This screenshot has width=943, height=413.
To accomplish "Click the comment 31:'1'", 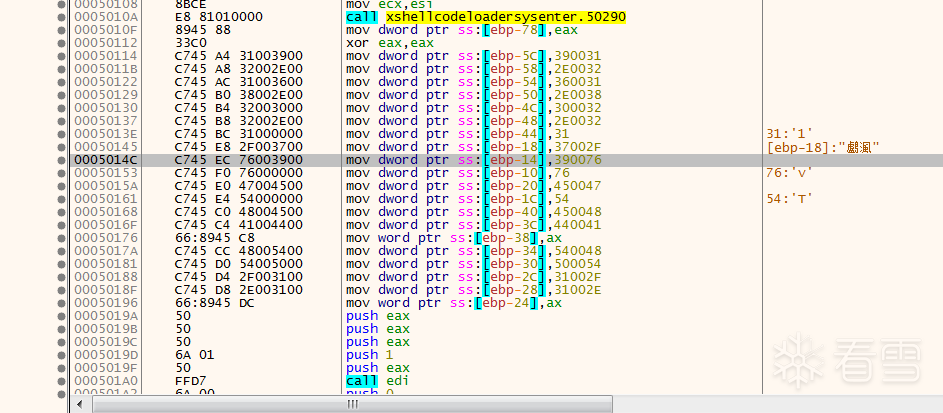I will coord(789,134).
